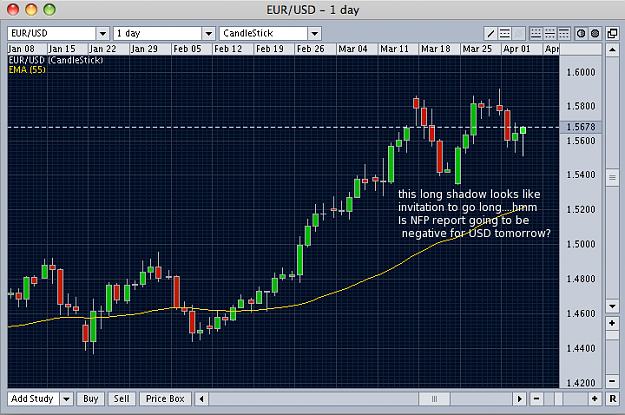This screenshot has width=625, height=415.
Task: Zoom out horizontally with bottom minus button
Action: (537, 399)
